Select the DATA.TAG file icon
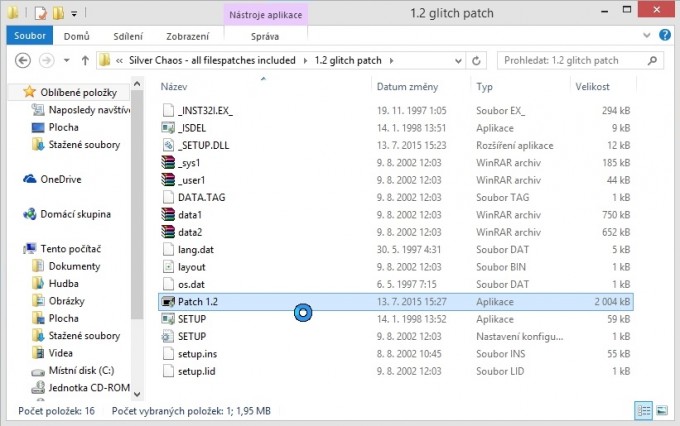Viewport: 680px width, 426px height. click(168, 197)
